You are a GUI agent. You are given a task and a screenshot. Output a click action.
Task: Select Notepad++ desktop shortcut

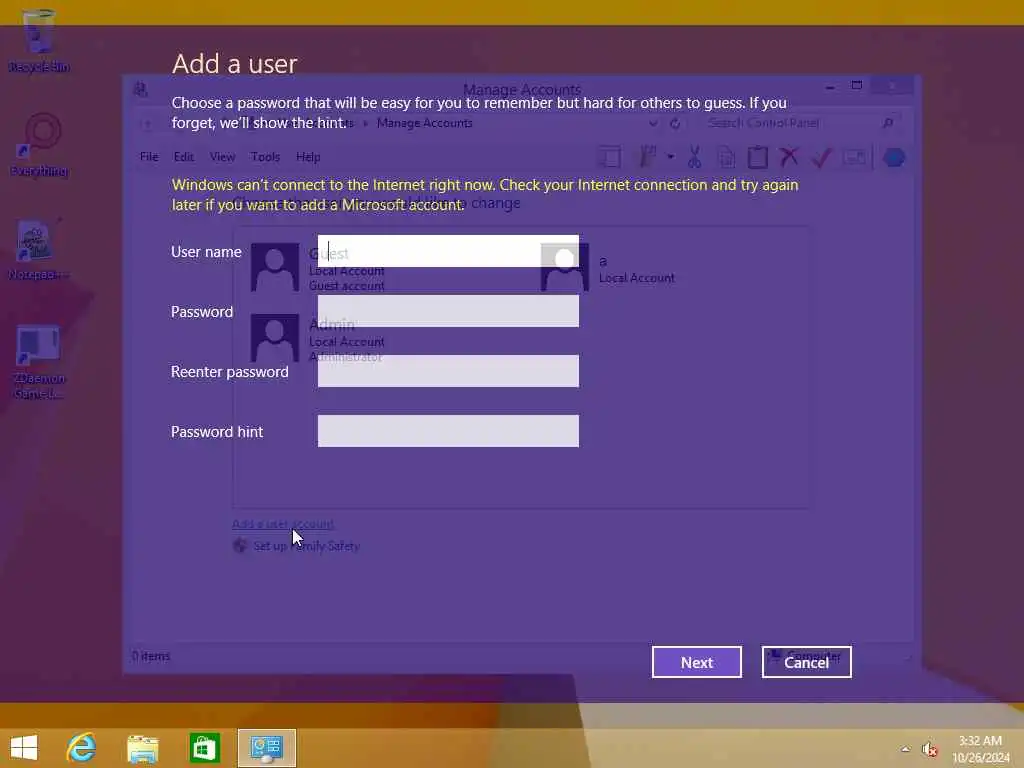point(37,250)
